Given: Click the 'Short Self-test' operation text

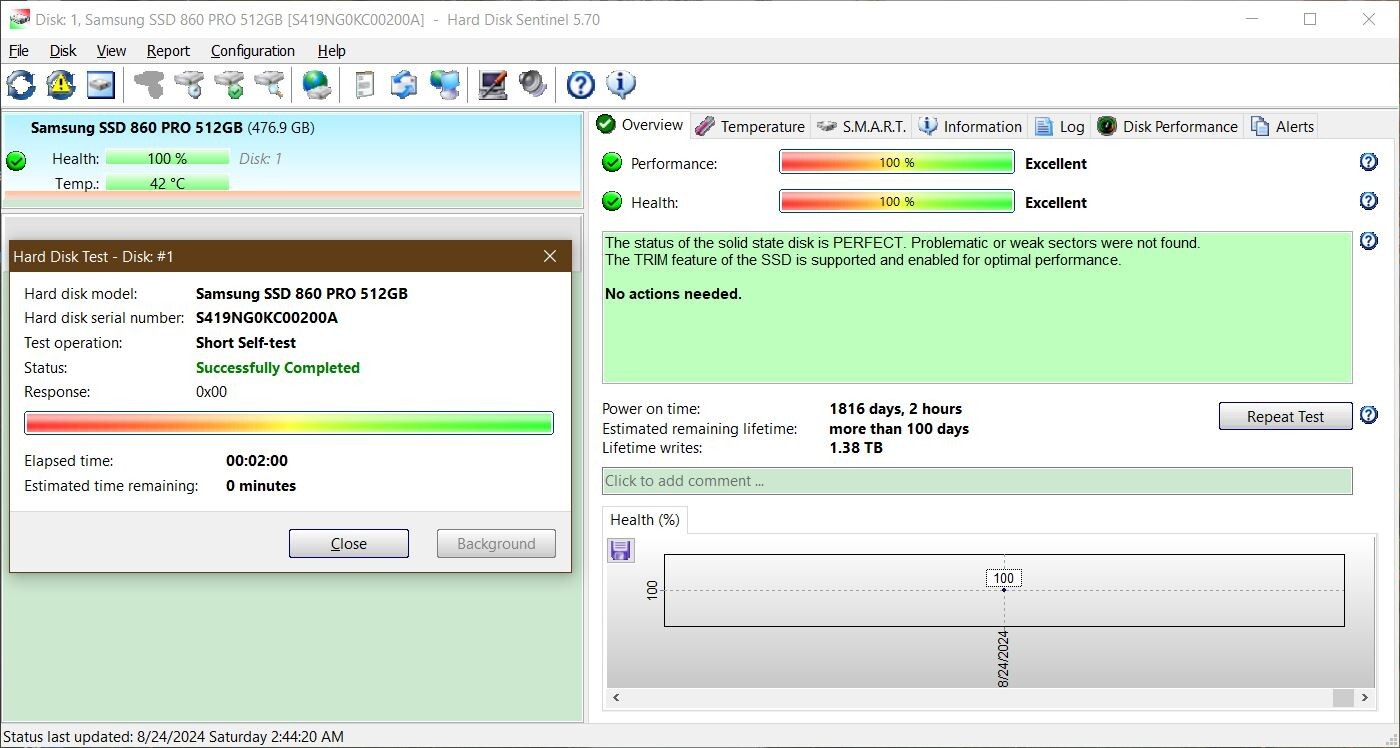Looking at the screenshot, I should pos(246,342).
